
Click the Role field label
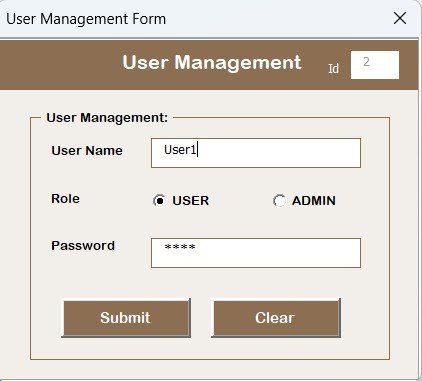[x=65, y=199]
